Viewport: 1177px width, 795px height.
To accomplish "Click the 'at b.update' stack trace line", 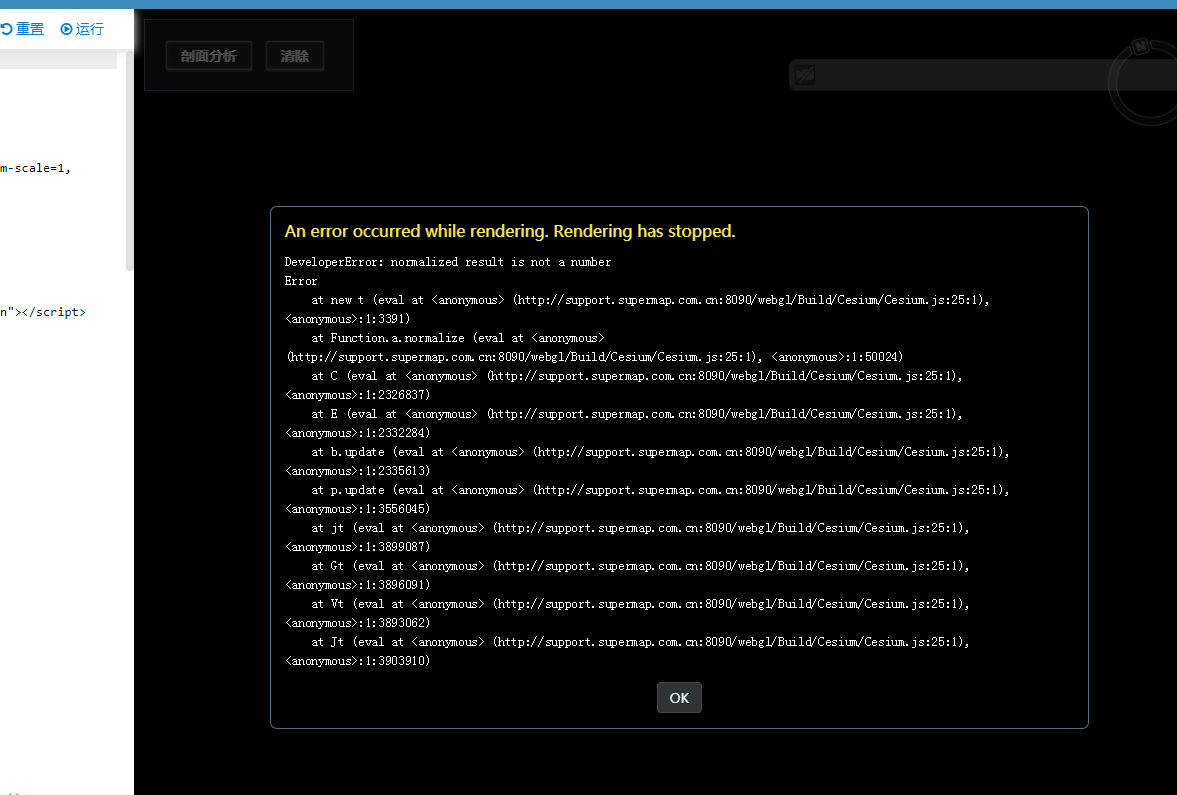I will 661,452.
